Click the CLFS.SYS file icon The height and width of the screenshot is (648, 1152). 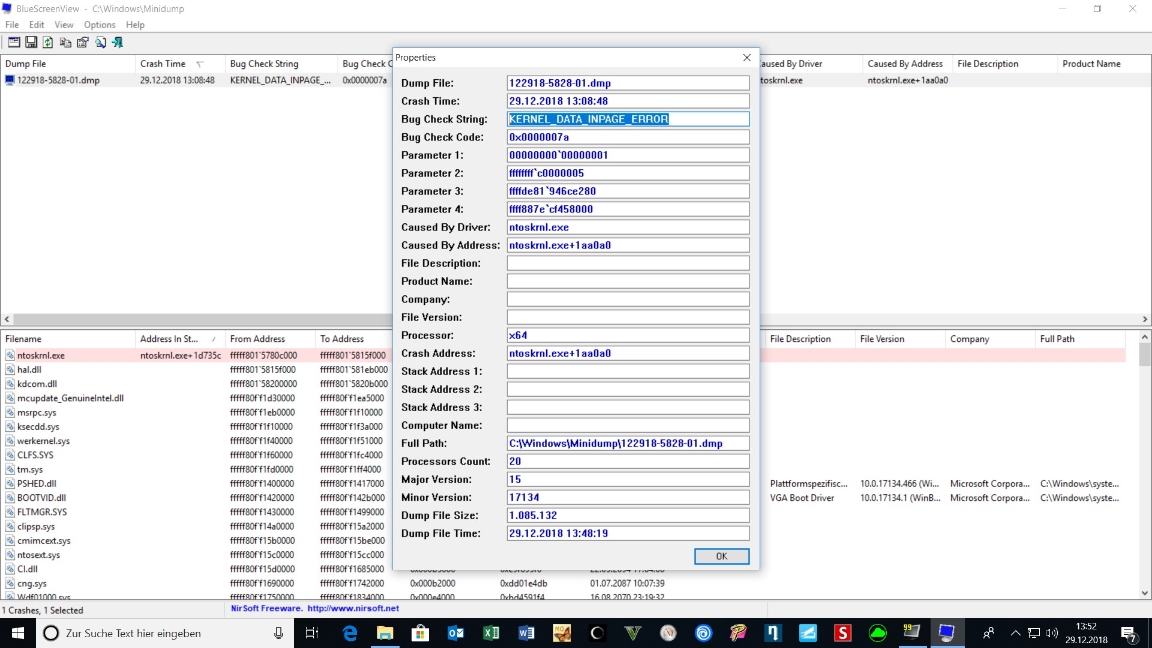10,455
